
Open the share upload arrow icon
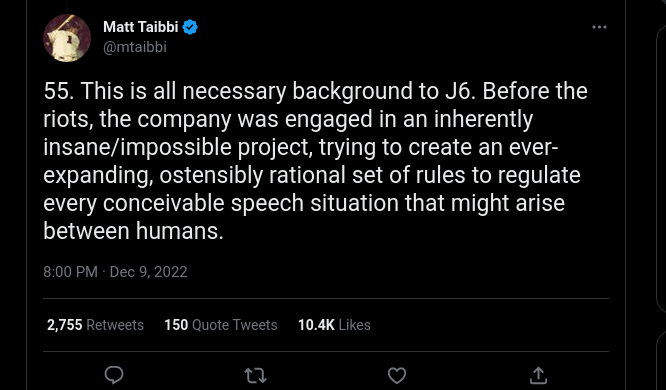(538, 375)
